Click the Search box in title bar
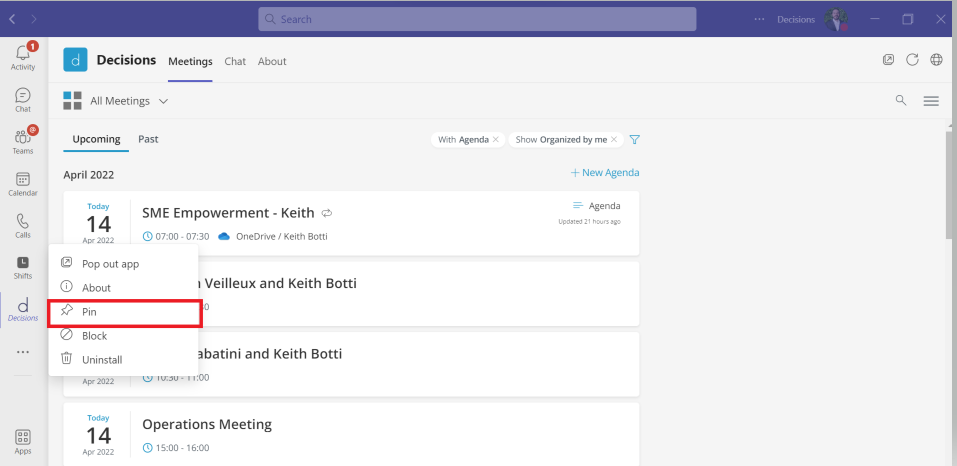 point(477,19)
